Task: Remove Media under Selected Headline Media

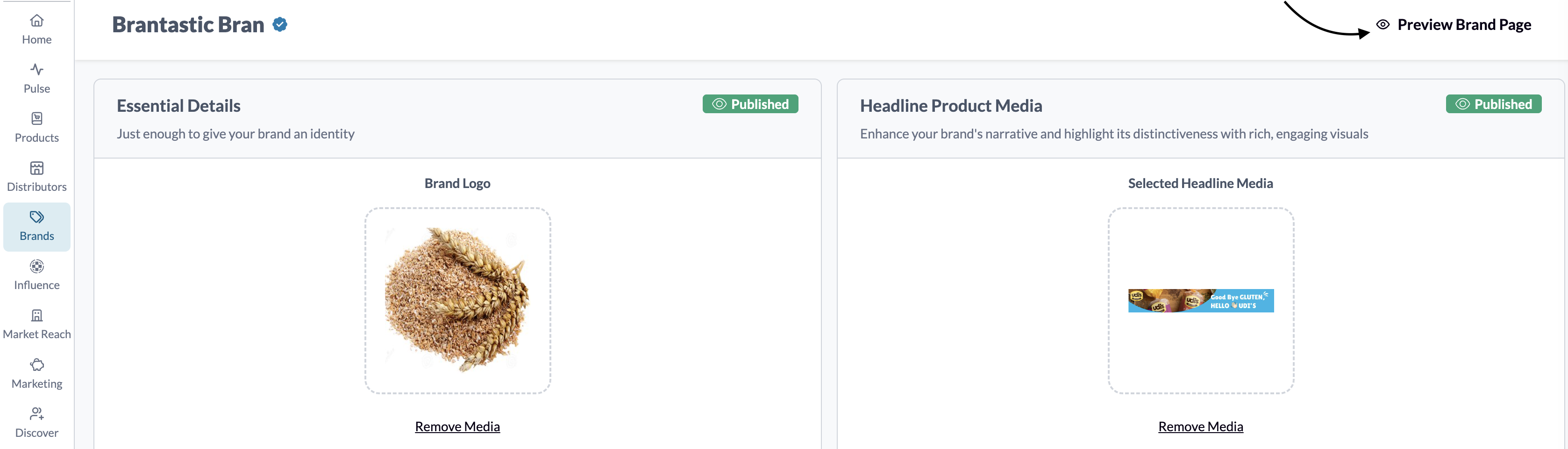Action: pyautogui.click(x=1200, y=427)
